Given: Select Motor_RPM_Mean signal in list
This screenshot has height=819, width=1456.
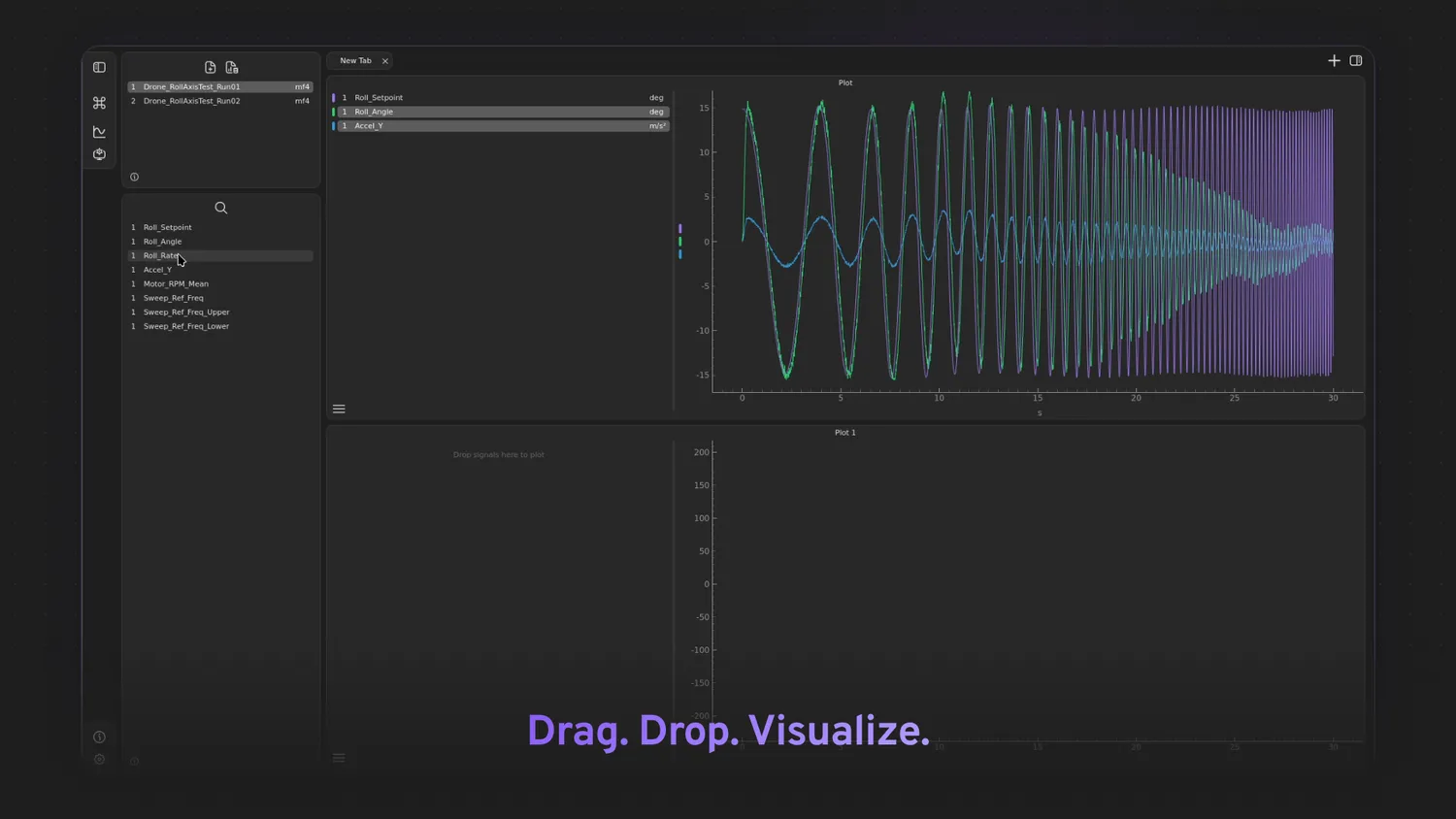Looking at the screenshot, I should [176, 284].
